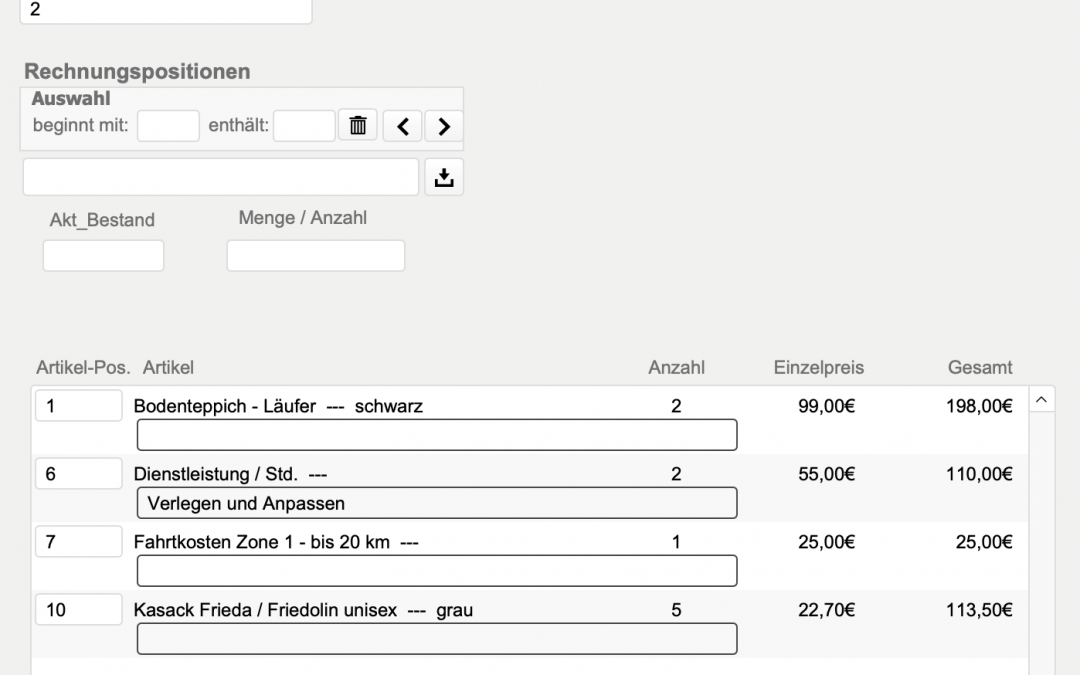This screenshot has width=1080, height=675.
Task: Select the Dienstleistung / Std. article row
Action: tap(380, 475)
